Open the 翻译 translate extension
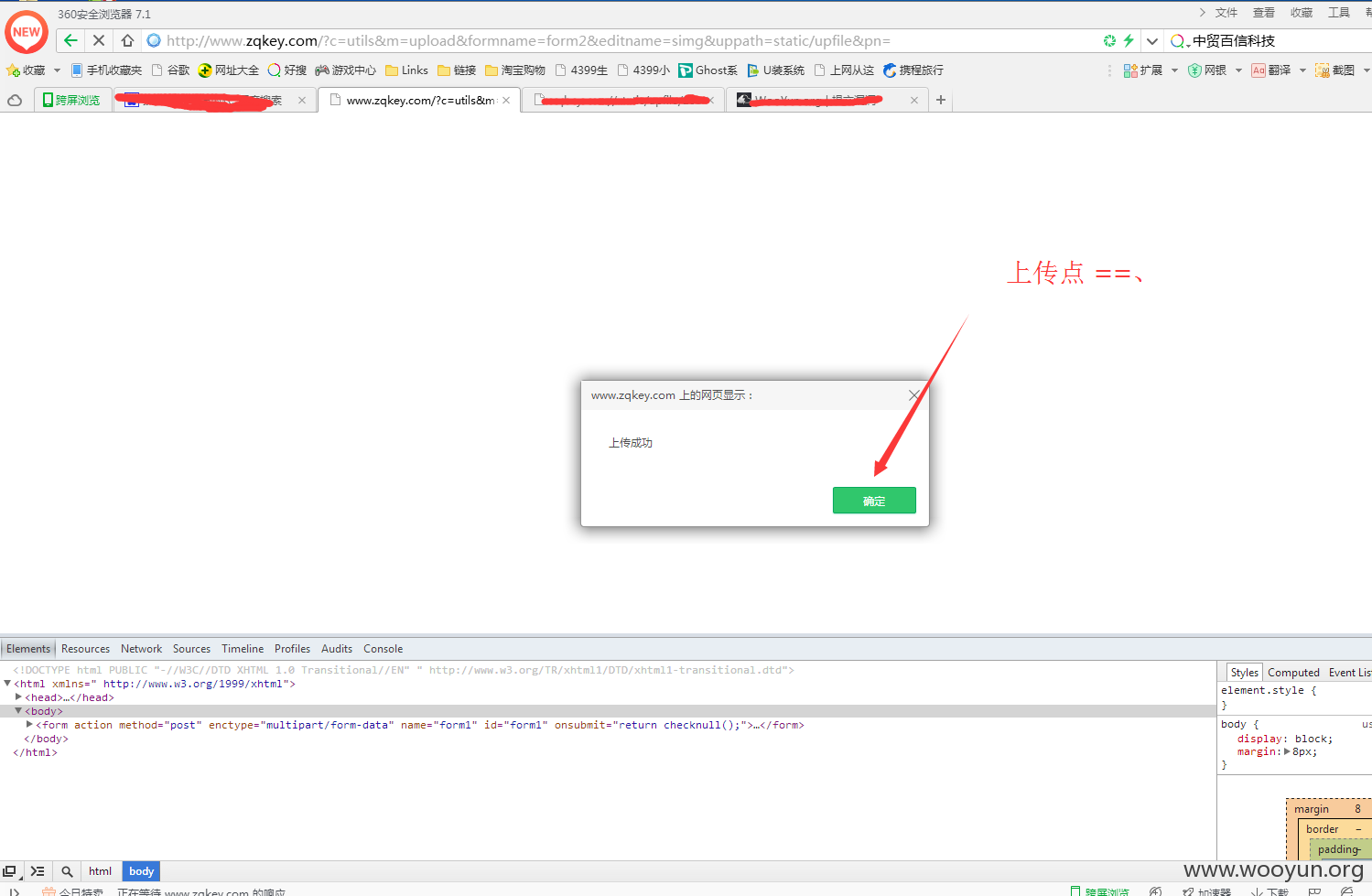This screenshot has width=1372, height=896. coord(1271,70)
